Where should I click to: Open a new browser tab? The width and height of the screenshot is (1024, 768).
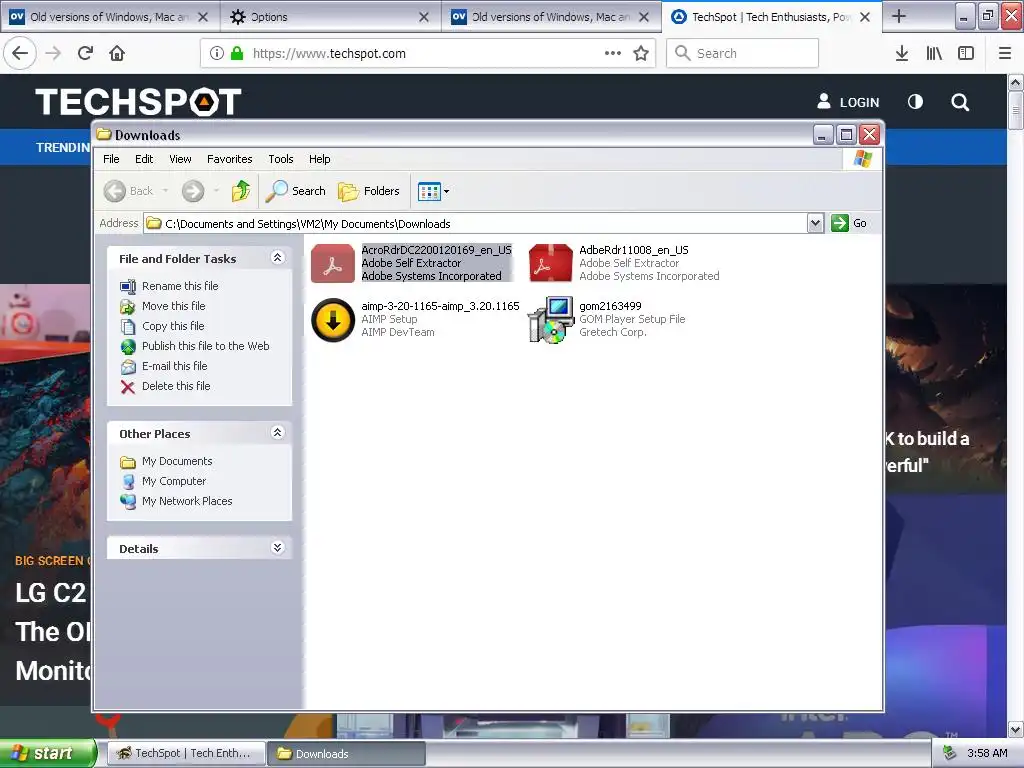(899, 16)
